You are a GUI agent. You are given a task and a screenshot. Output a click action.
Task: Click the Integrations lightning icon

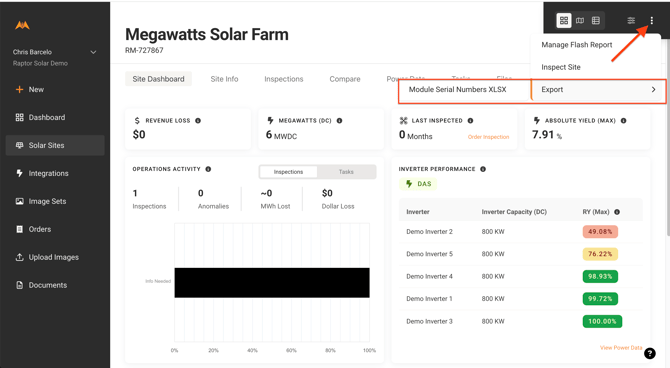point(19,173)
